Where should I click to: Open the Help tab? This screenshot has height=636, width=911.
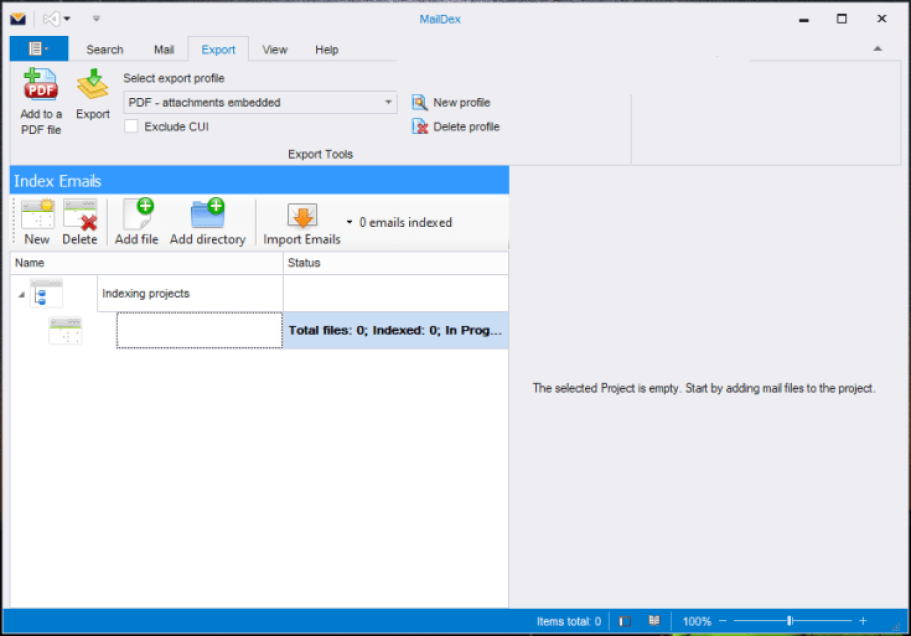[x=327, y=50]
